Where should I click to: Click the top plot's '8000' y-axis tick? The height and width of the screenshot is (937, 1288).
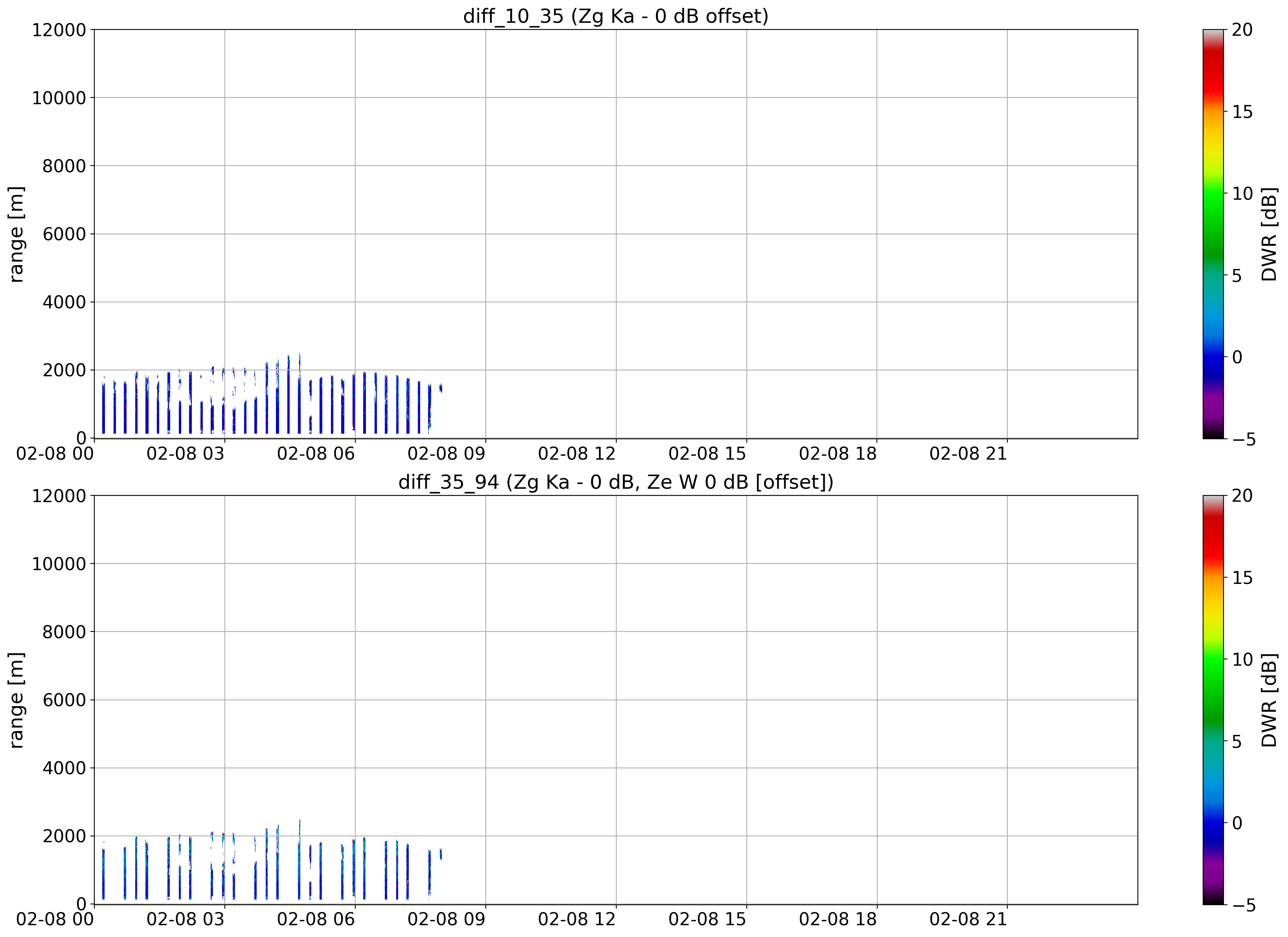pos(64,166)
